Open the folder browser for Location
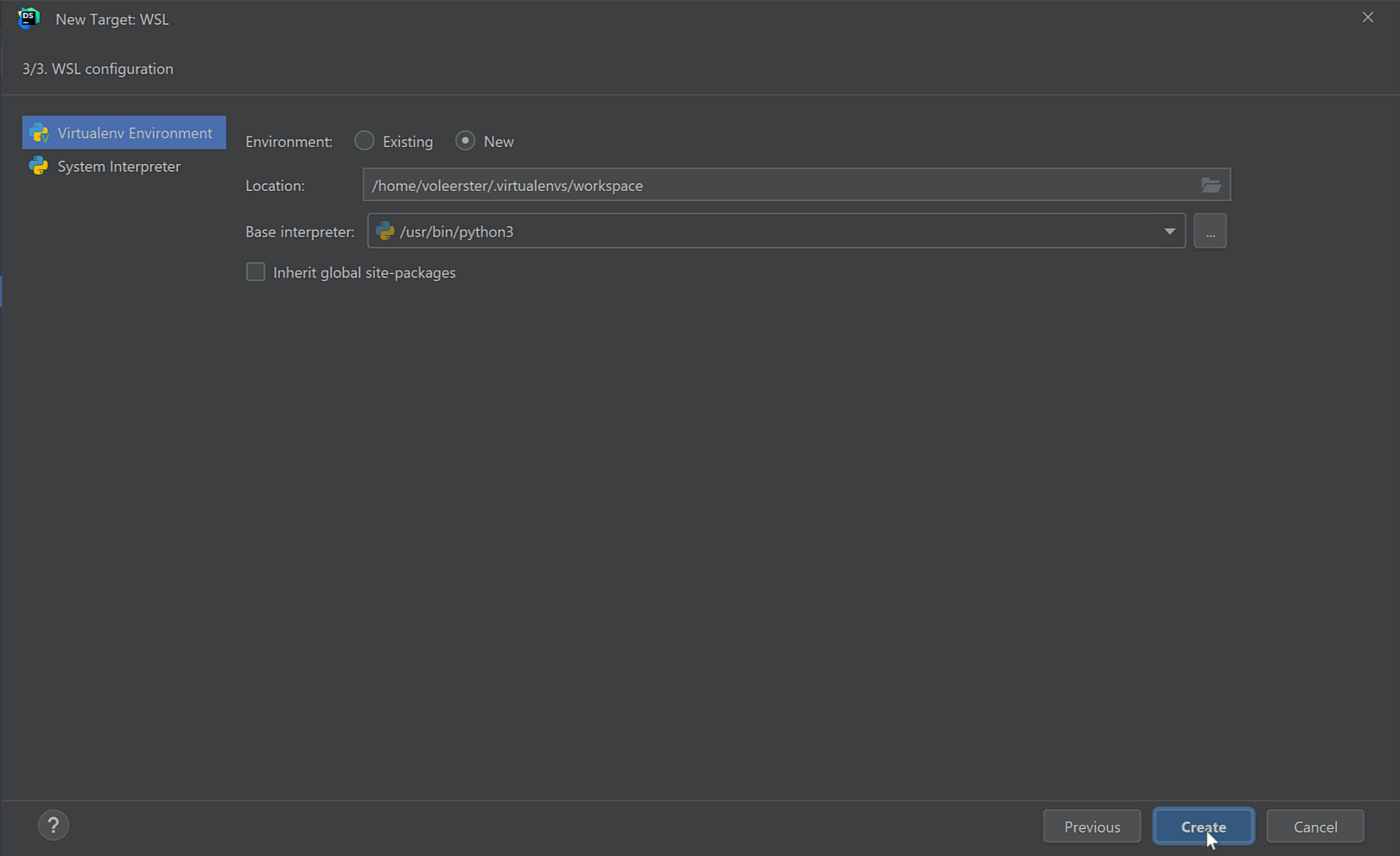This screenshot has height=856, width=1400. (1211, 185)
